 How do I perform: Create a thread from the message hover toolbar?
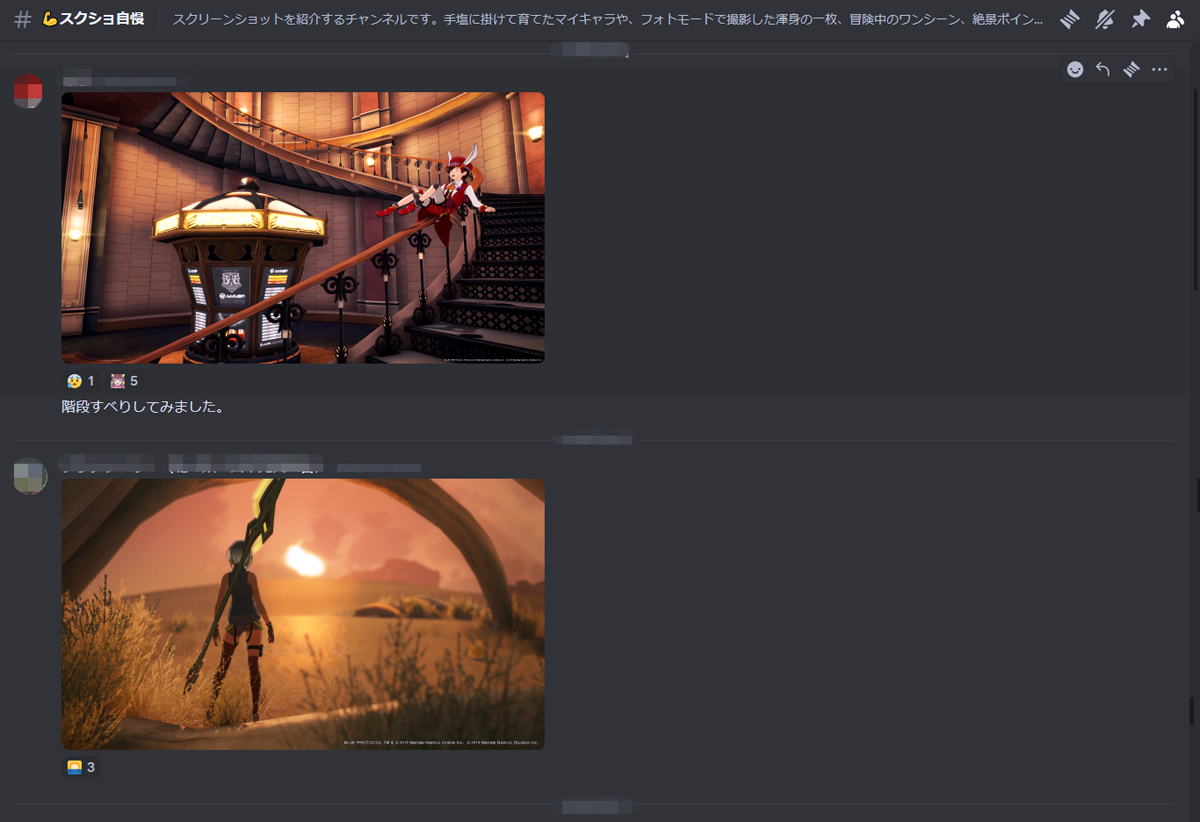(1131, 69)
